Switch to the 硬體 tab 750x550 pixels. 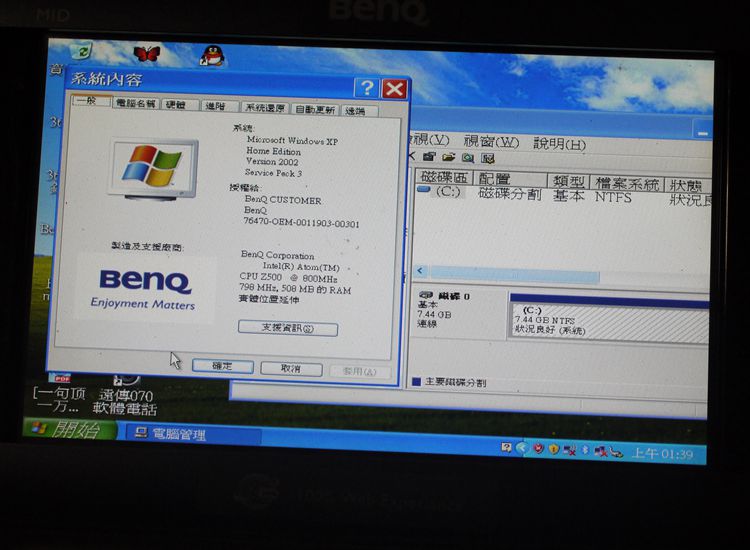pyautogui.click(x=180, y=105)
